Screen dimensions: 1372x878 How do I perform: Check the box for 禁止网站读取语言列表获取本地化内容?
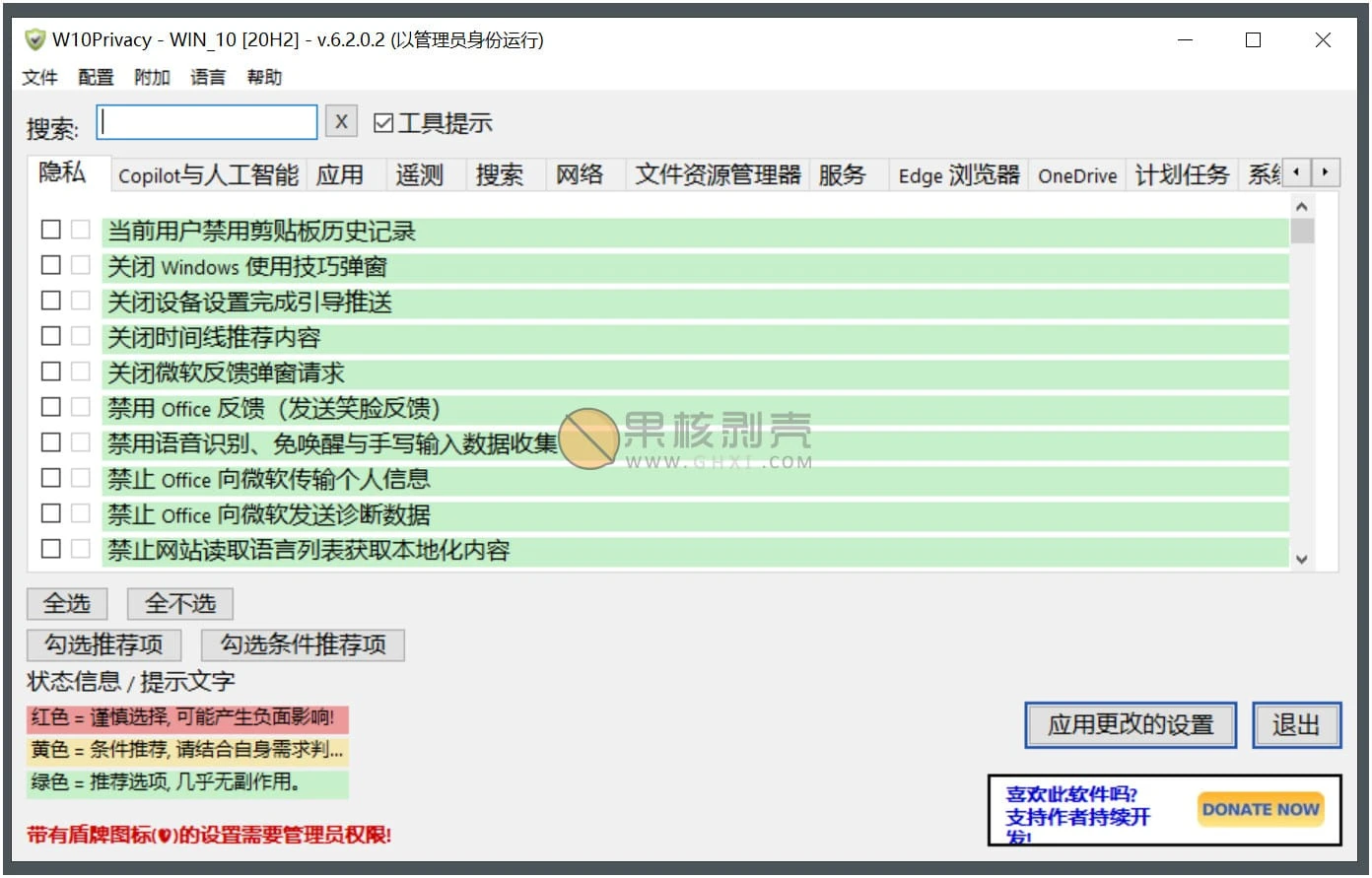click(x=51, y=549)
